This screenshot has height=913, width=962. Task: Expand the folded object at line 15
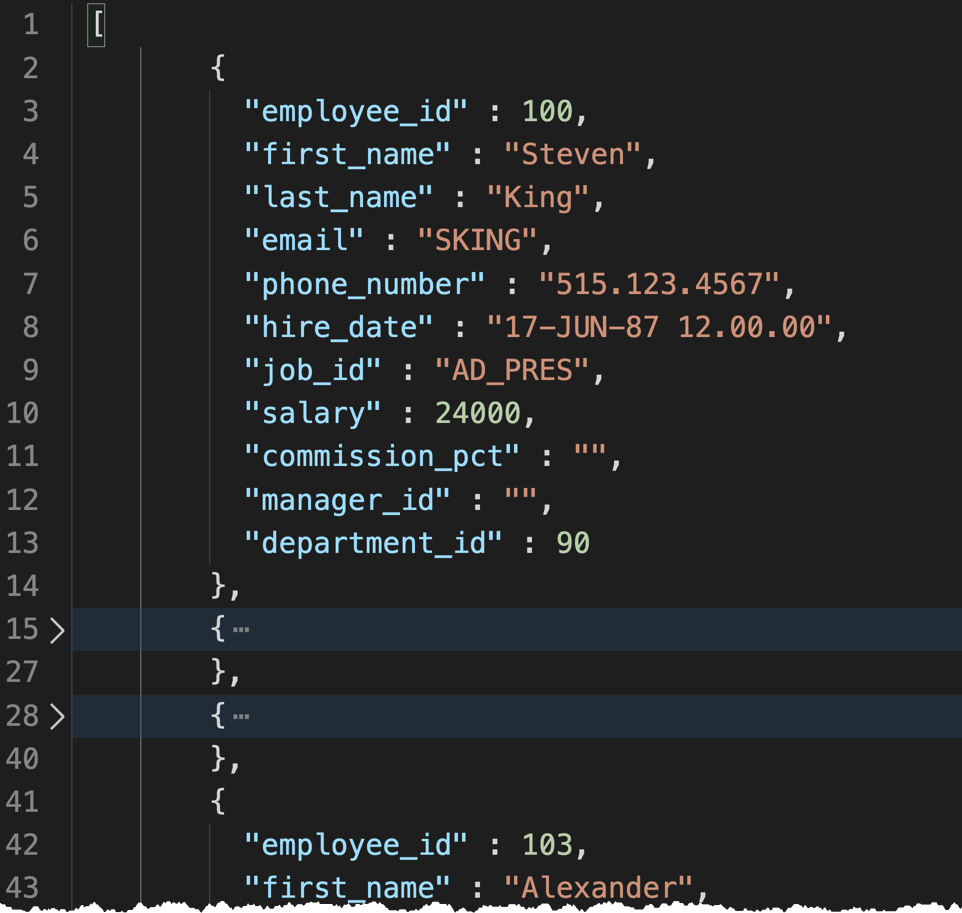click(x=57, y=630)
